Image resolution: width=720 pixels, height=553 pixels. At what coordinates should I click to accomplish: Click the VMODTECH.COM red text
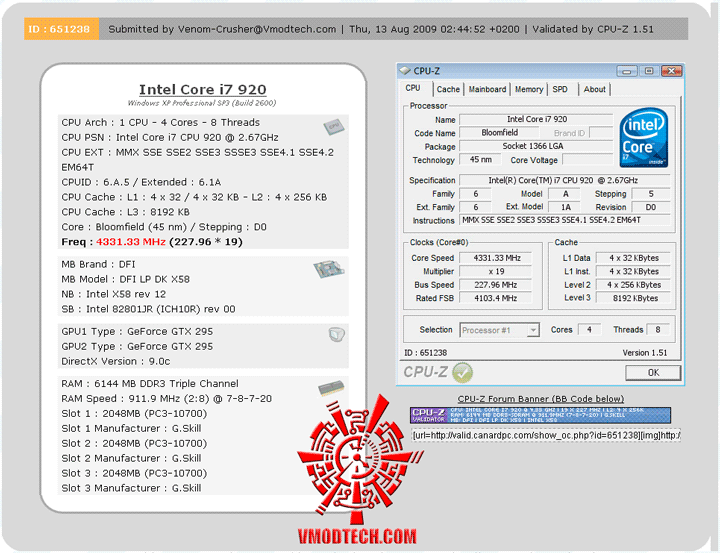357,536
